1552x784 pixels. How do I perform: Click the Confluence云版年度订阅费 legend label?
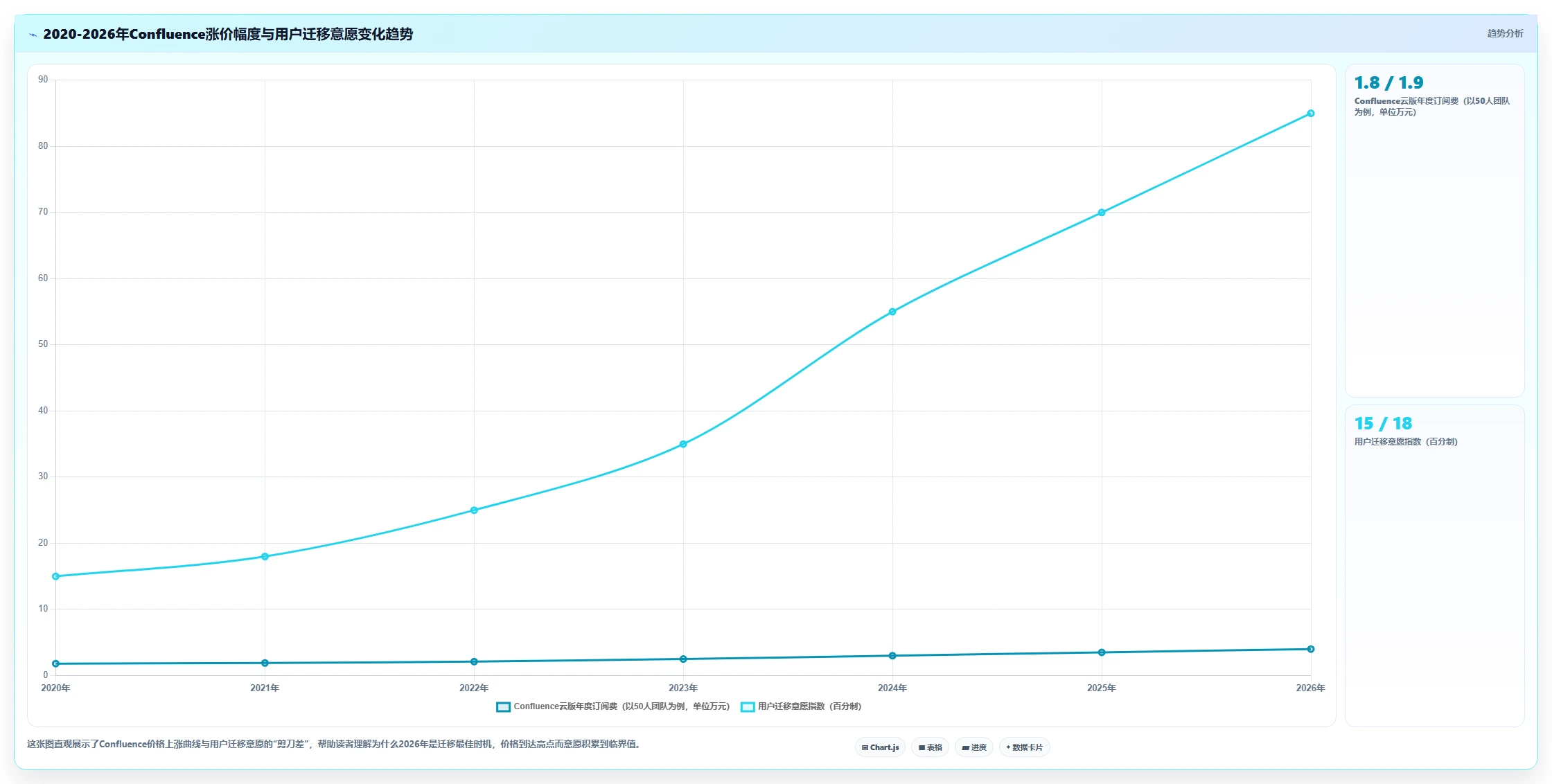[621, 706]
